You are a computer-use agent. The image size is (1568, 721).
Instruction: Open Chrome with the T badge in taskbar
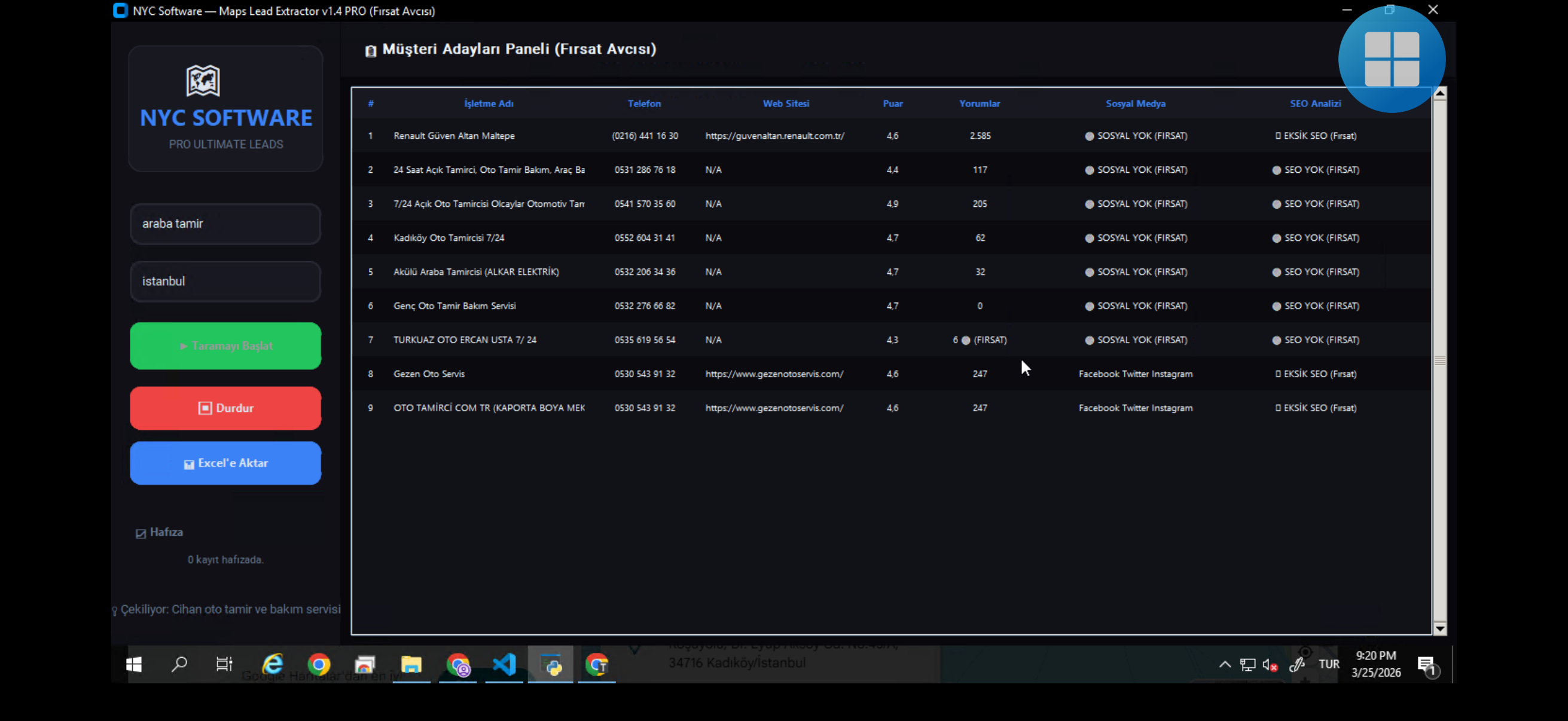pos(597,664)
